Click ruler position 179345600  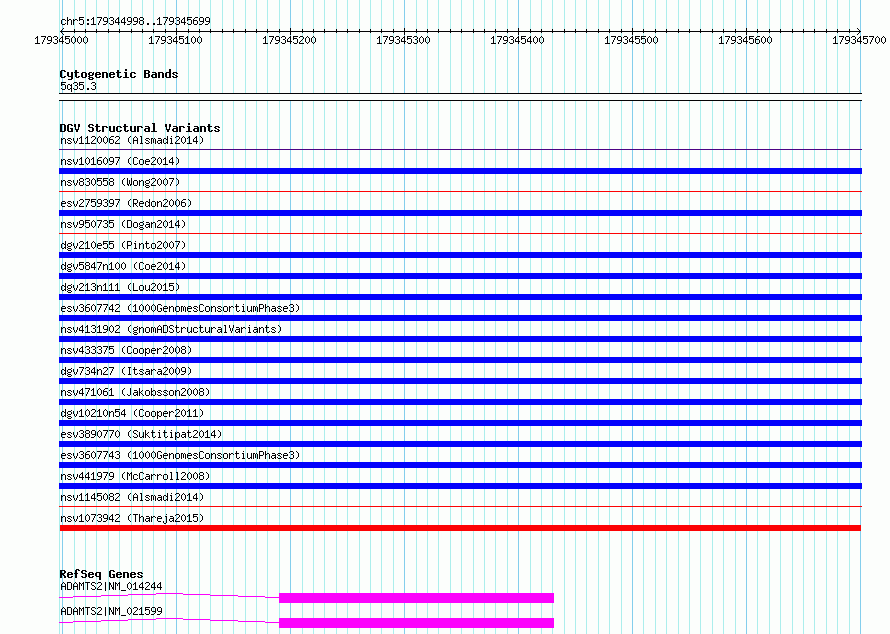[x=745, y=40]
